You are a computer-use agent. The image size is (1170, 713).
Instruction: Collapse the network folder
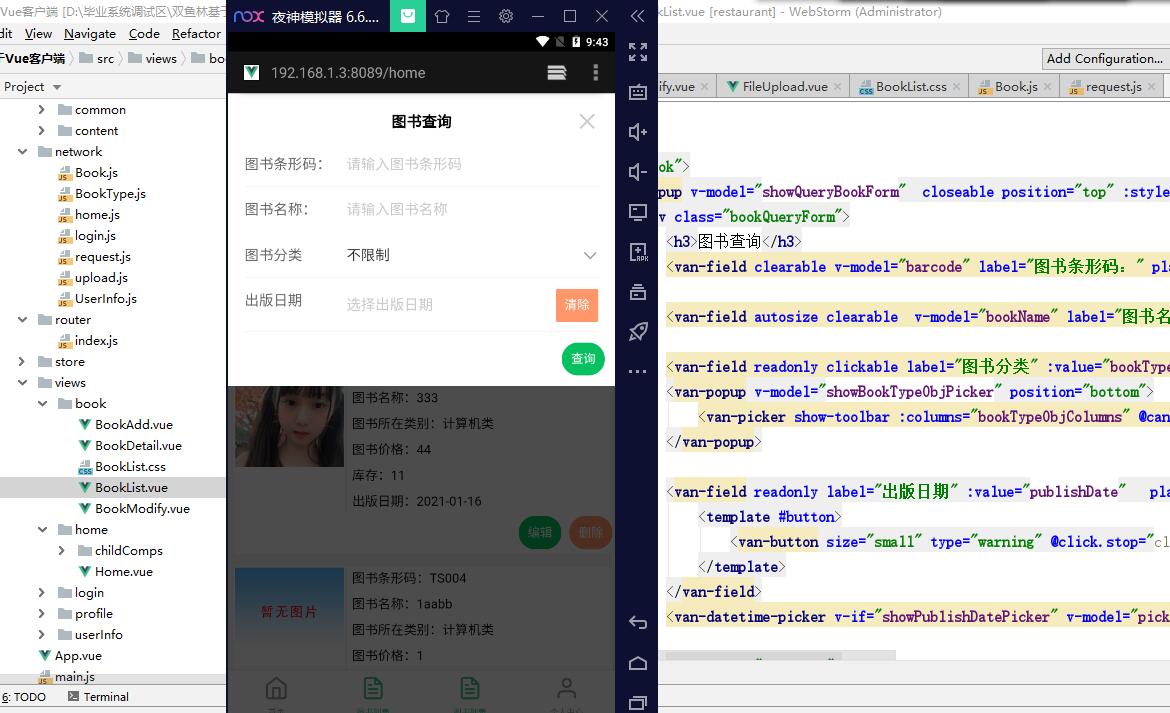22,151
